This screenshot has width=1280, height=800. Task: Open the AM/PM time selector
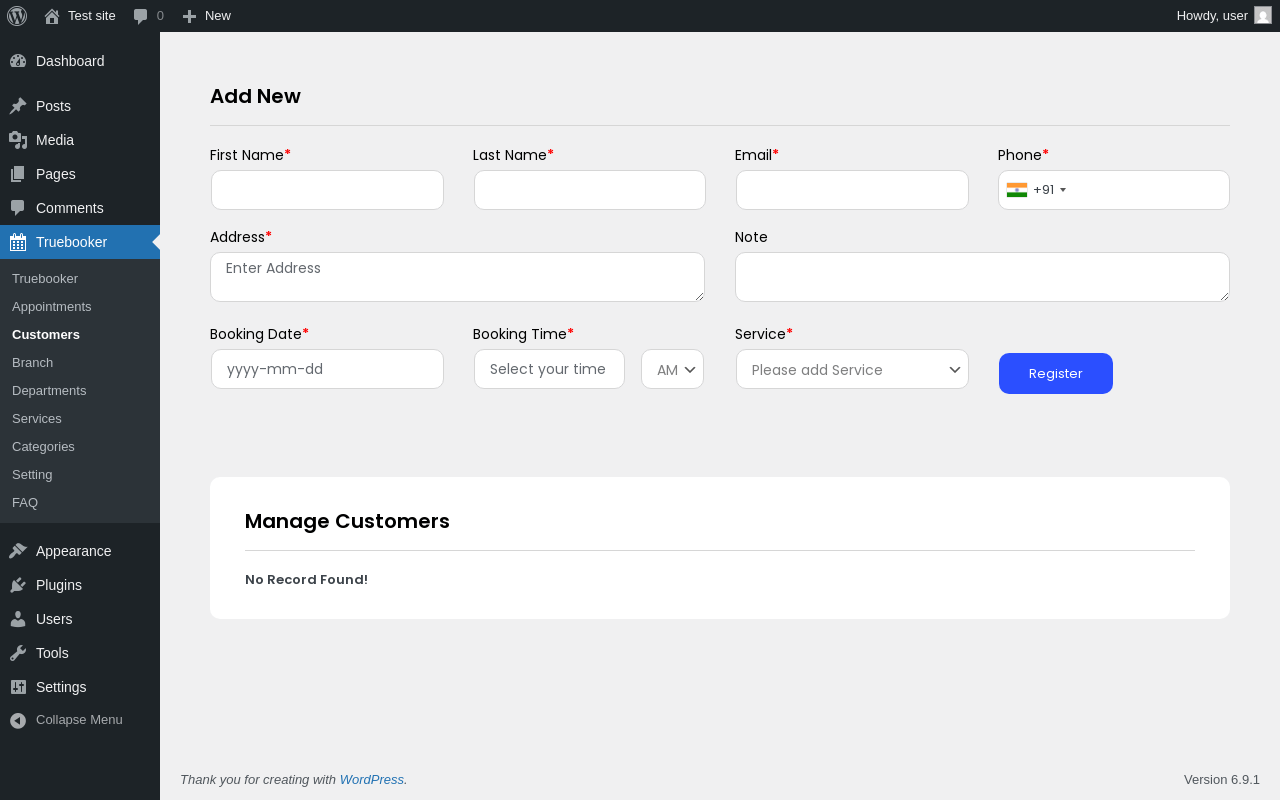tap(672, 369)
